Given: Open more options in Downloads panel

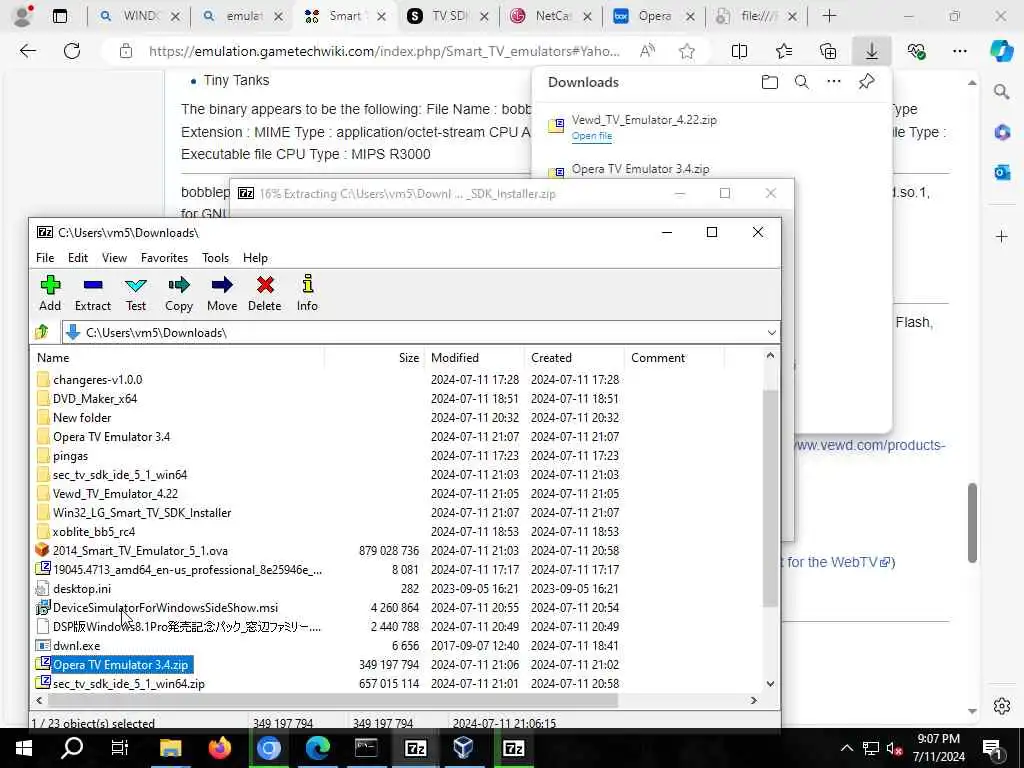Looking at the screenshot, I should [x=833, y=82].
